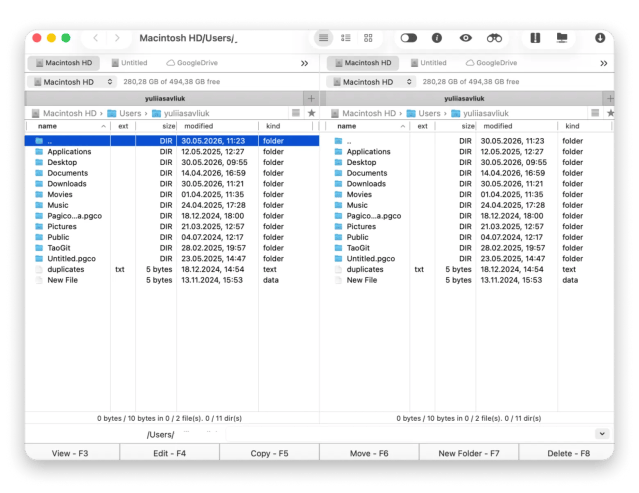
Task: Open right pane history list icon
Action: 595,113
